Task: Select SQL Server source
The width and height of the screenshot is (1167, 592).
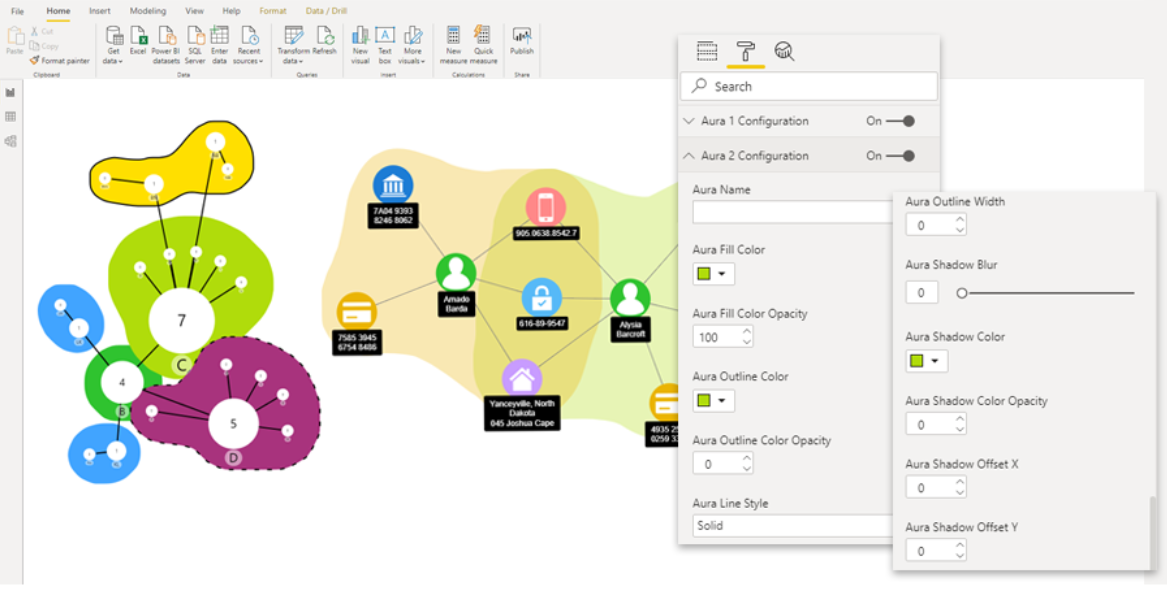Action: pyautogui.click(x=195, y=45)
